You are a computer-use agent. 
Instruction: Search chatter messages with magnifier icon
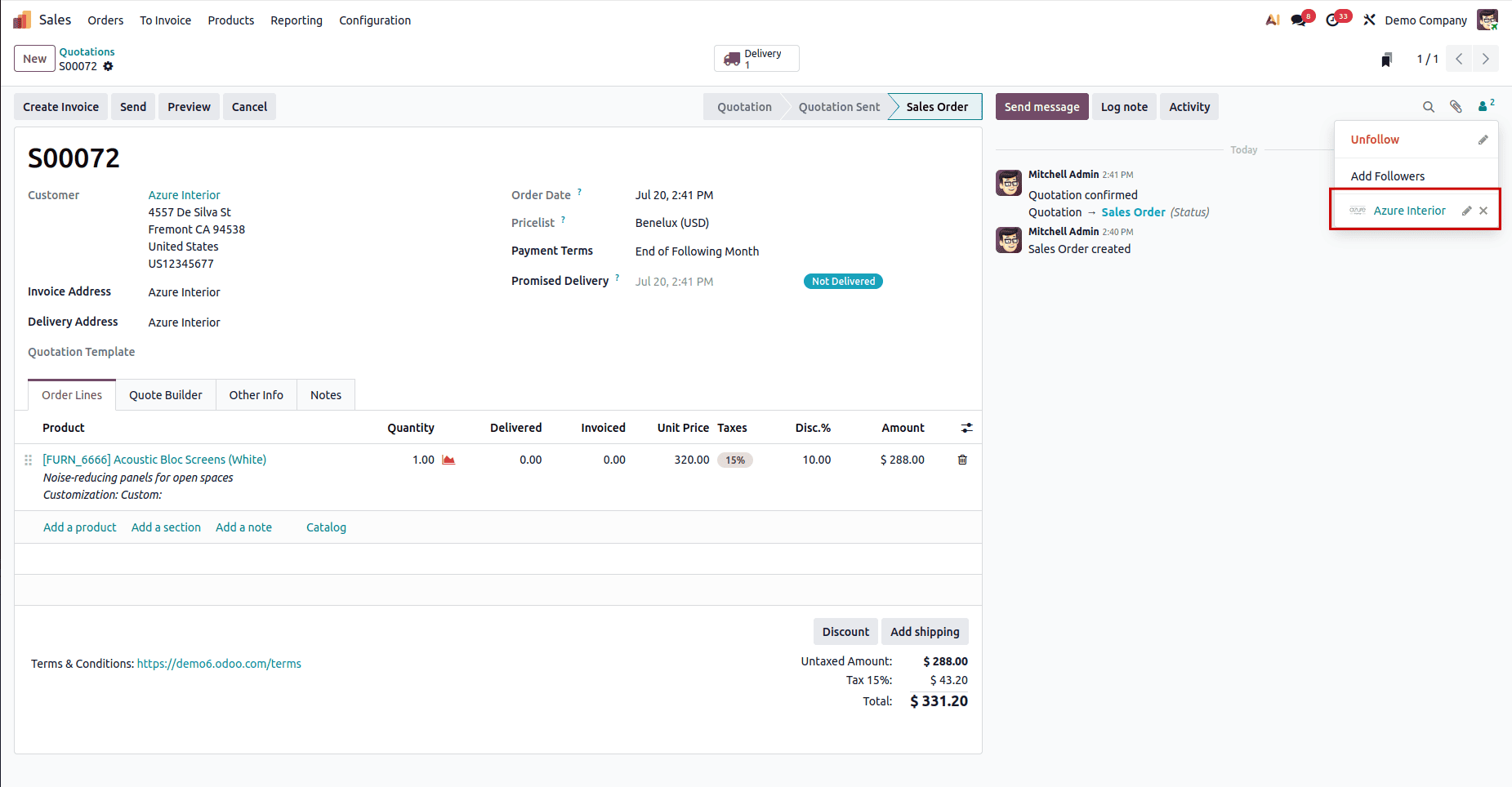click(1429, 107)
